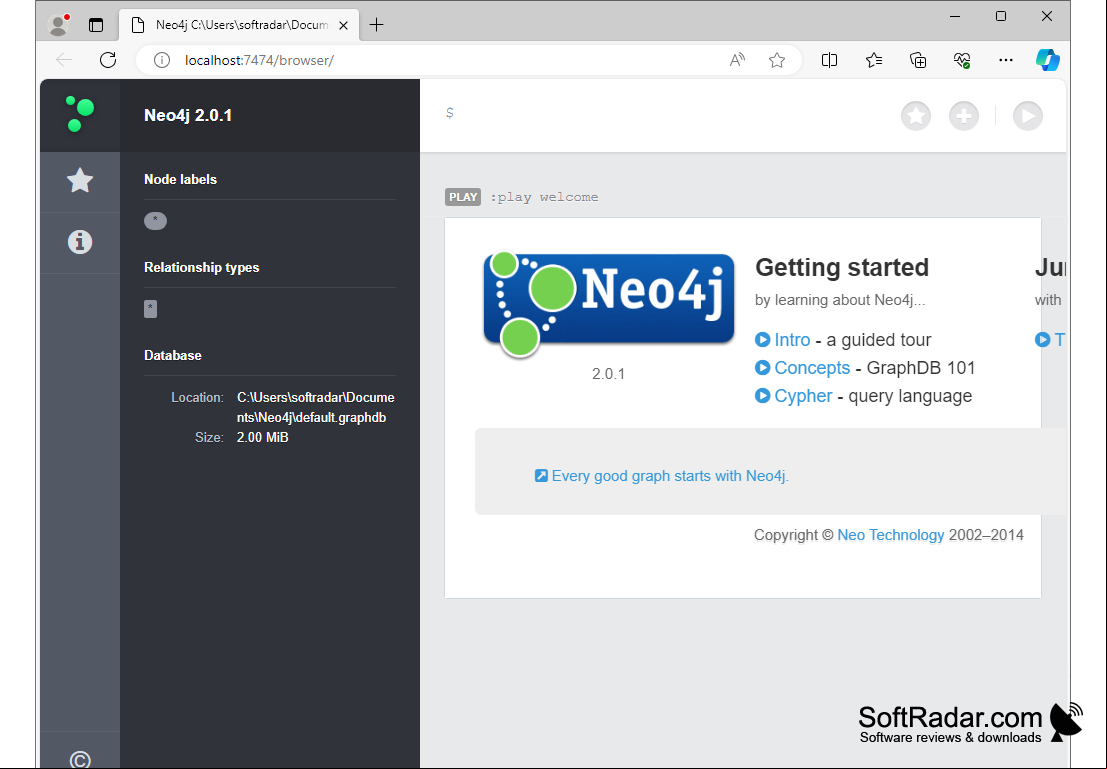View site information icon in address bar

(x=162, y=60)
